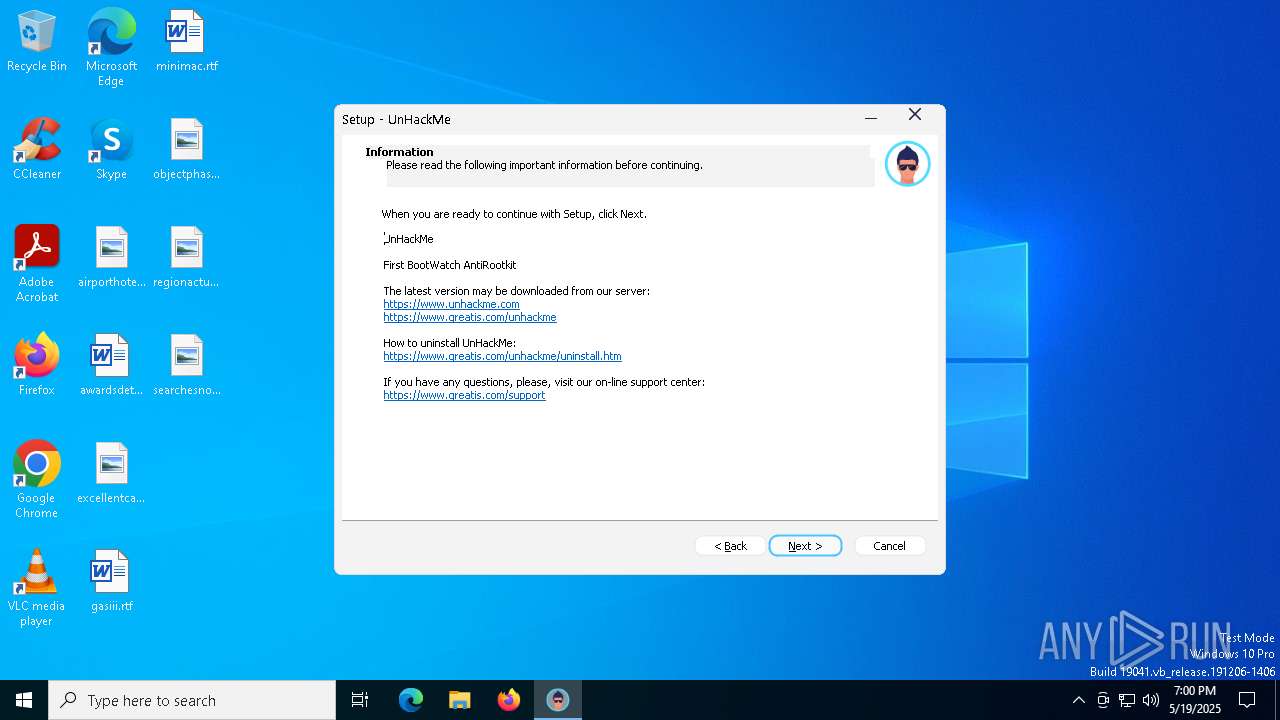Open File Explorer from the taskbar
This screenshot has height=720, width=1280.
point(460,700)
